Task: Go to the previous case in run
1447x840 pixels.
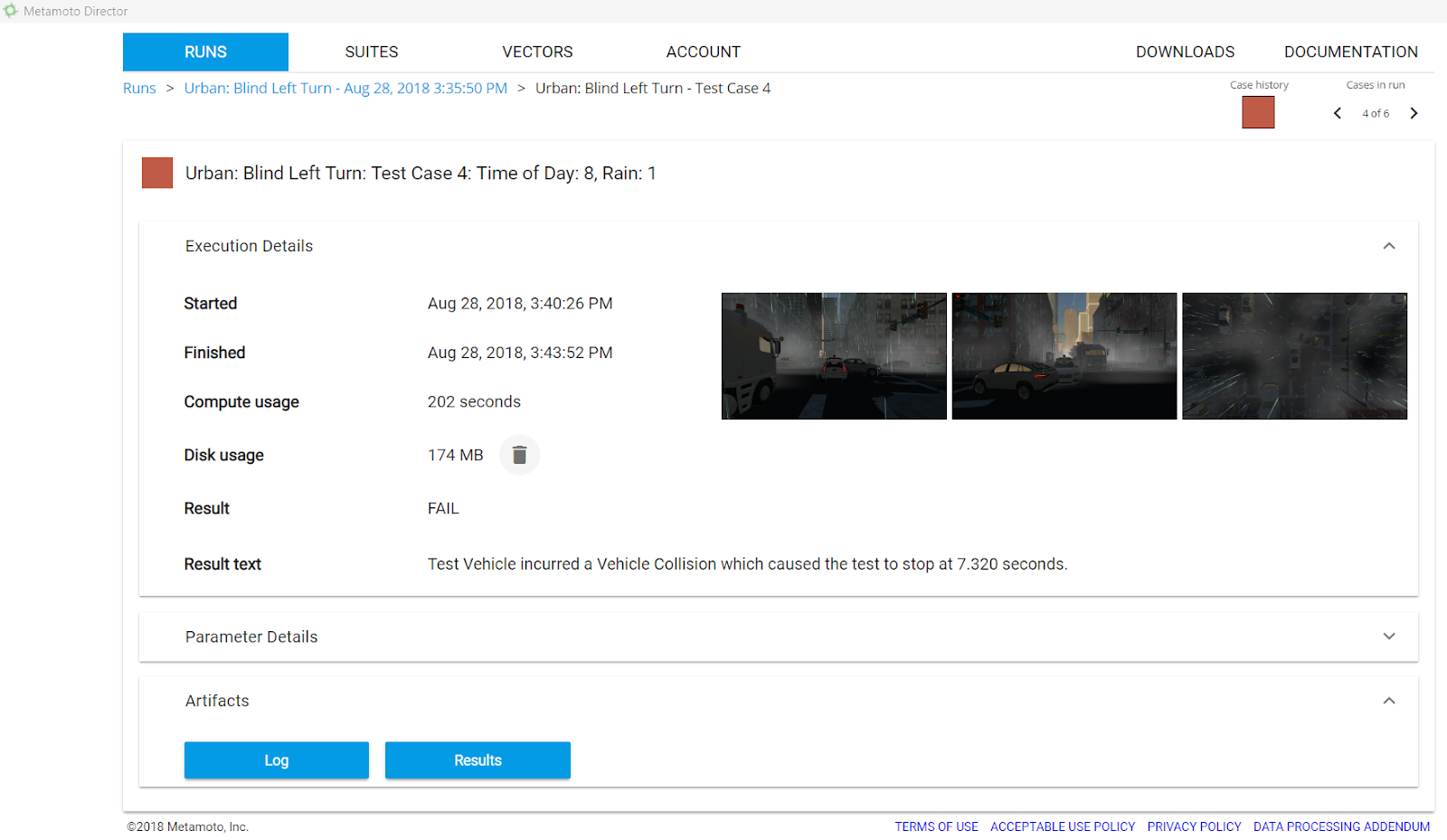Action: point(1338,113)
